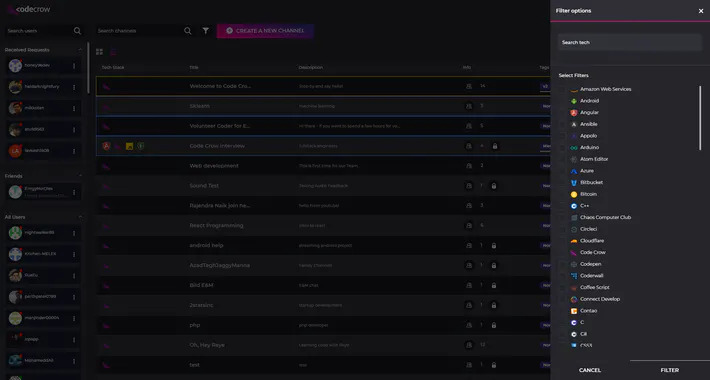Click CREATE A NEW CHANNEL button

pyautogui.click(x=265, y=31)
